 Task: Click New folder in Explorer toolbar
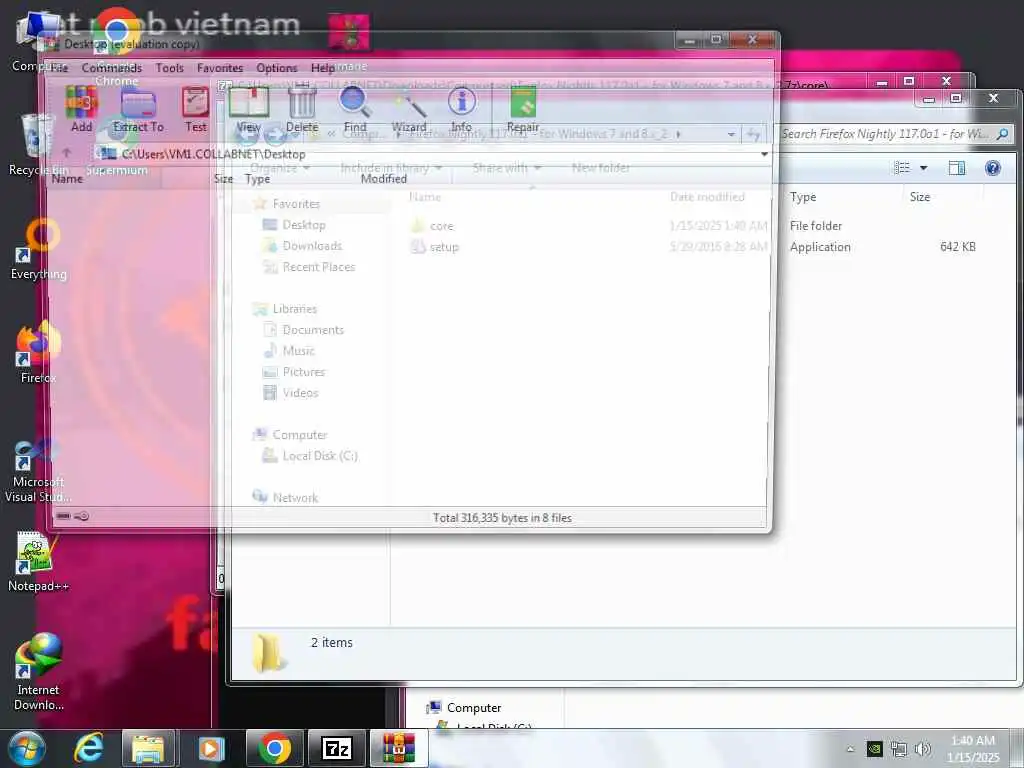[601, 168]
